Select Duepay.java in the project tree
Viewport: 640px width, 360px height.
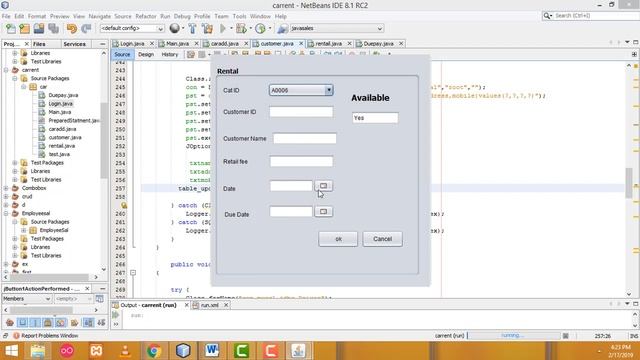(63, 95)
